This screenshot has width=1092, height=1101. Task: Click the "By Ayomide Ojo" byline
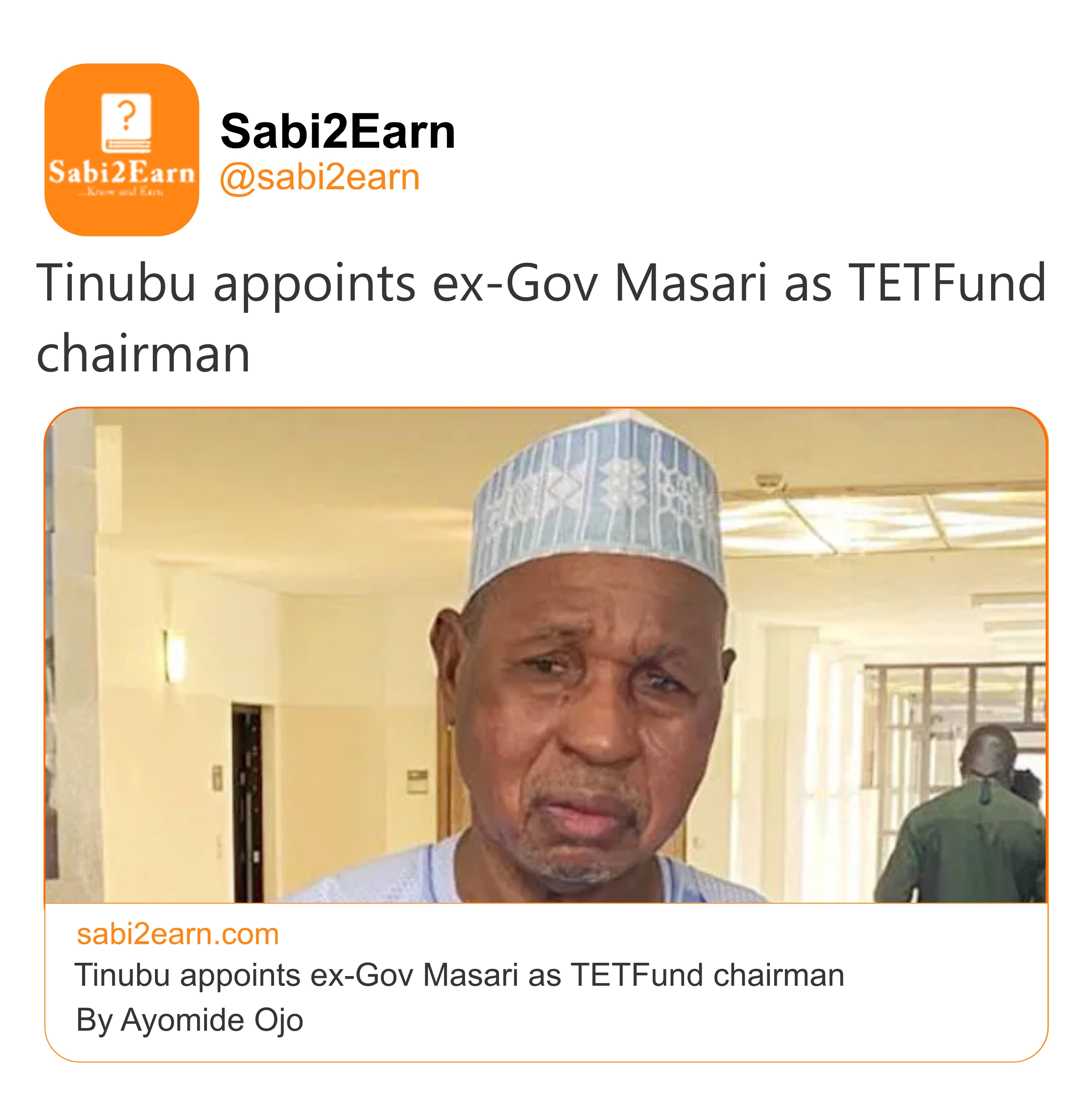coord(189,1020)
